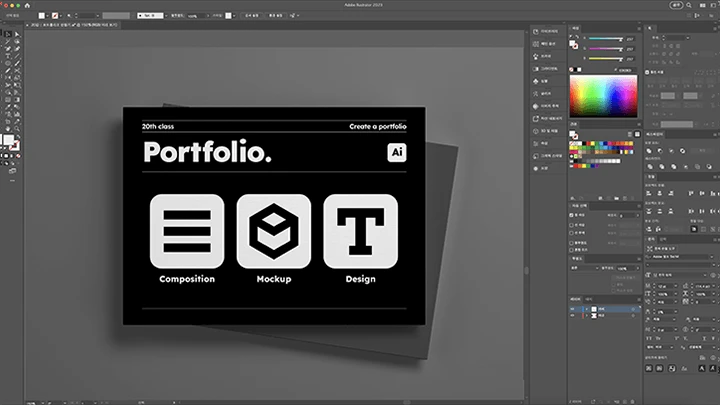Switch to the Layers tab
Image resolution: width=720 pixels, height=405 pixels.
(x=575, y=299)
